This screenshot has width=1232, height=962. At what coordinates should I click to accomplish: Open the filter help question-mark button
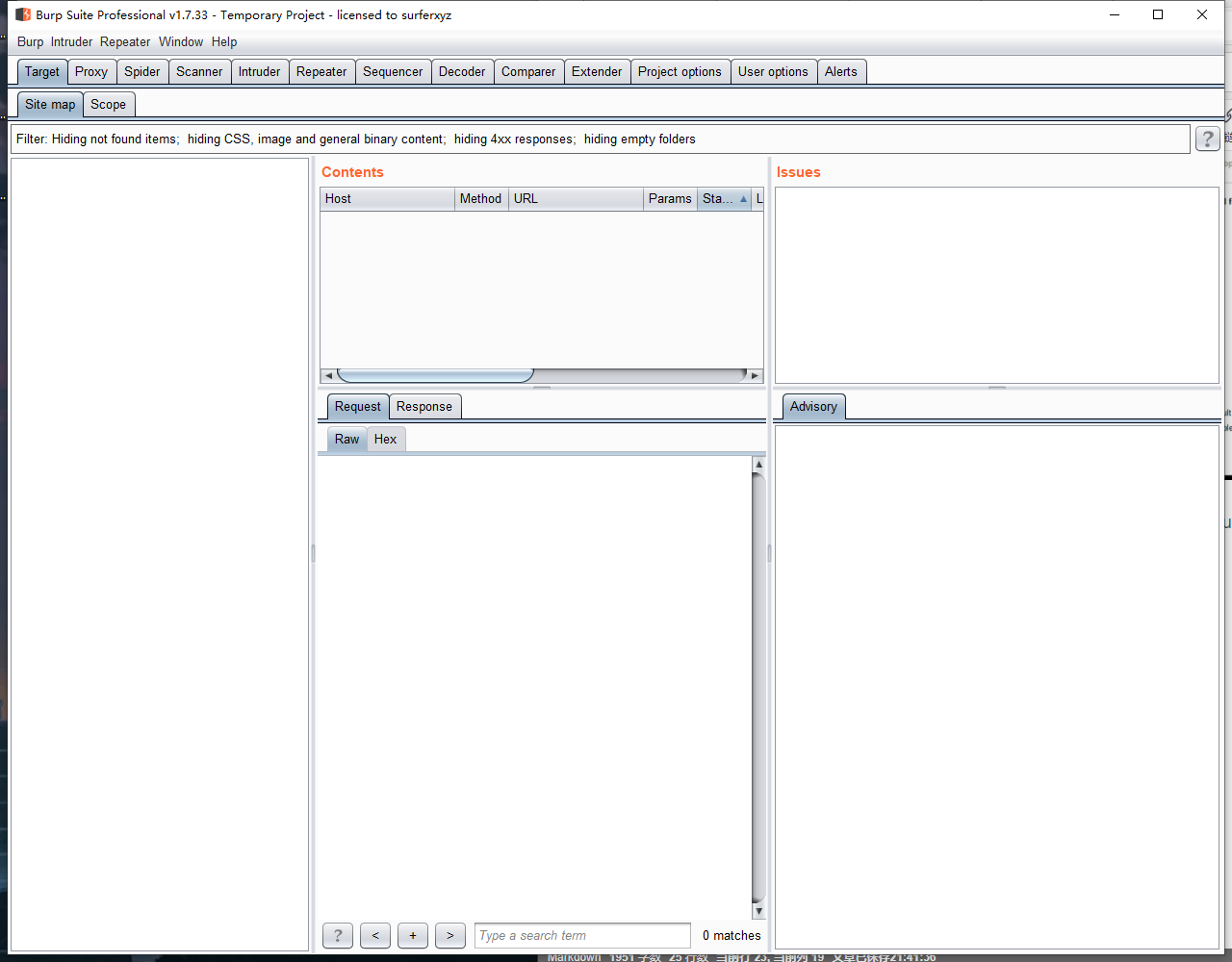tap(1207, 139)
